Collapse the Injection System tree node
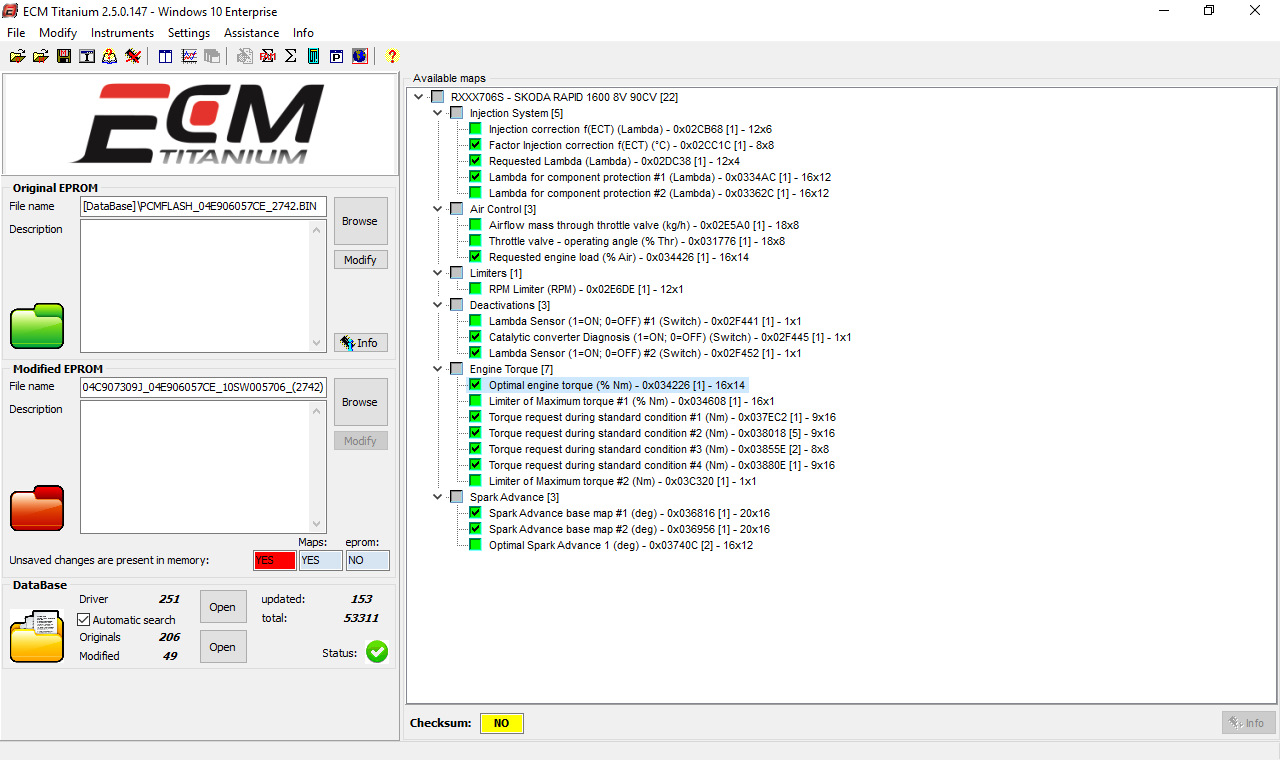This screenshot has height=760, width=1280. coord(438,113)
